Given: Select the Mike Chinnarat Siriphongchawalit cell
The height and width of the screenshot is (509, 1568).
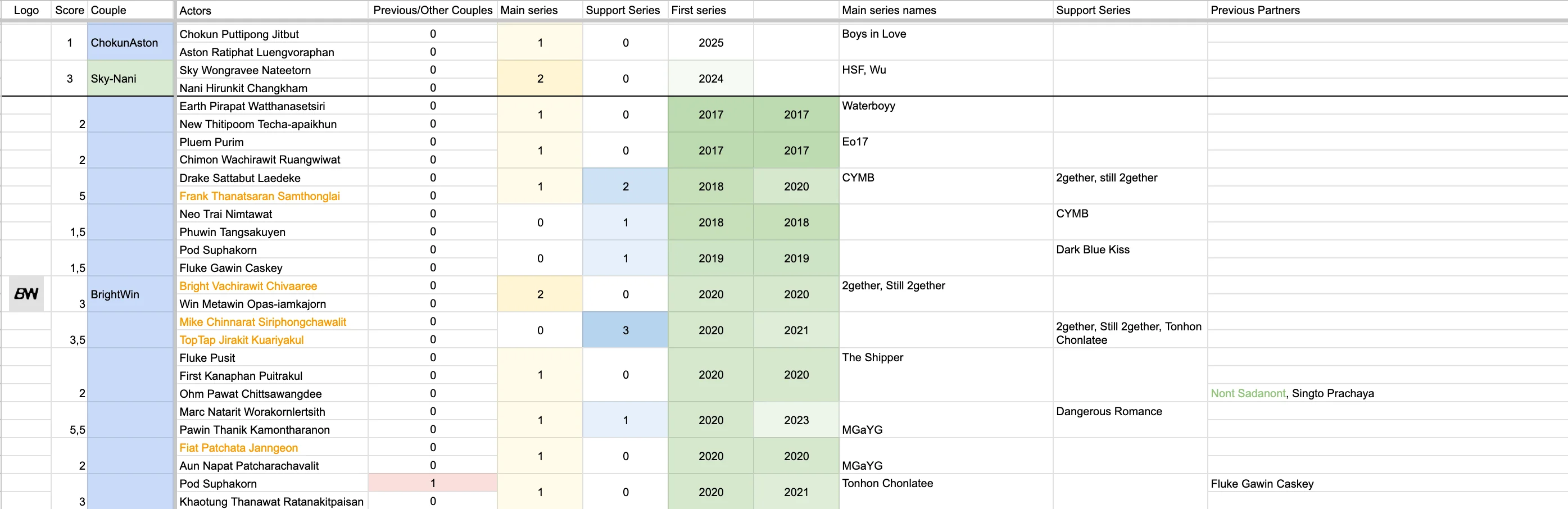Looking at the screenshot, I should (271, 322).
